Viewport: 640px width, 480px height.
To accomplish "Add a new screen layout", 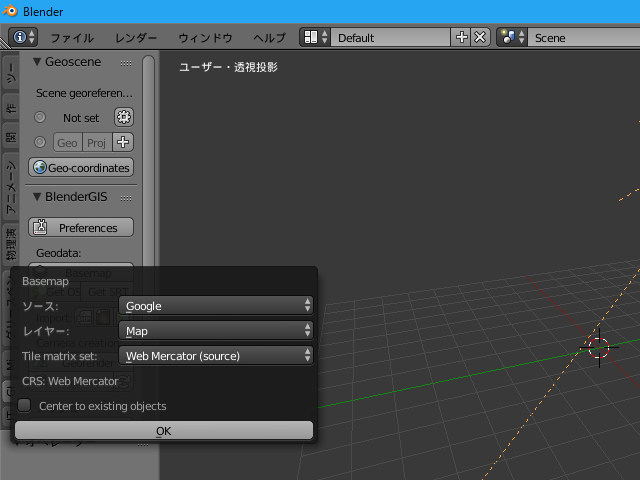I will [x=461, y=37].
